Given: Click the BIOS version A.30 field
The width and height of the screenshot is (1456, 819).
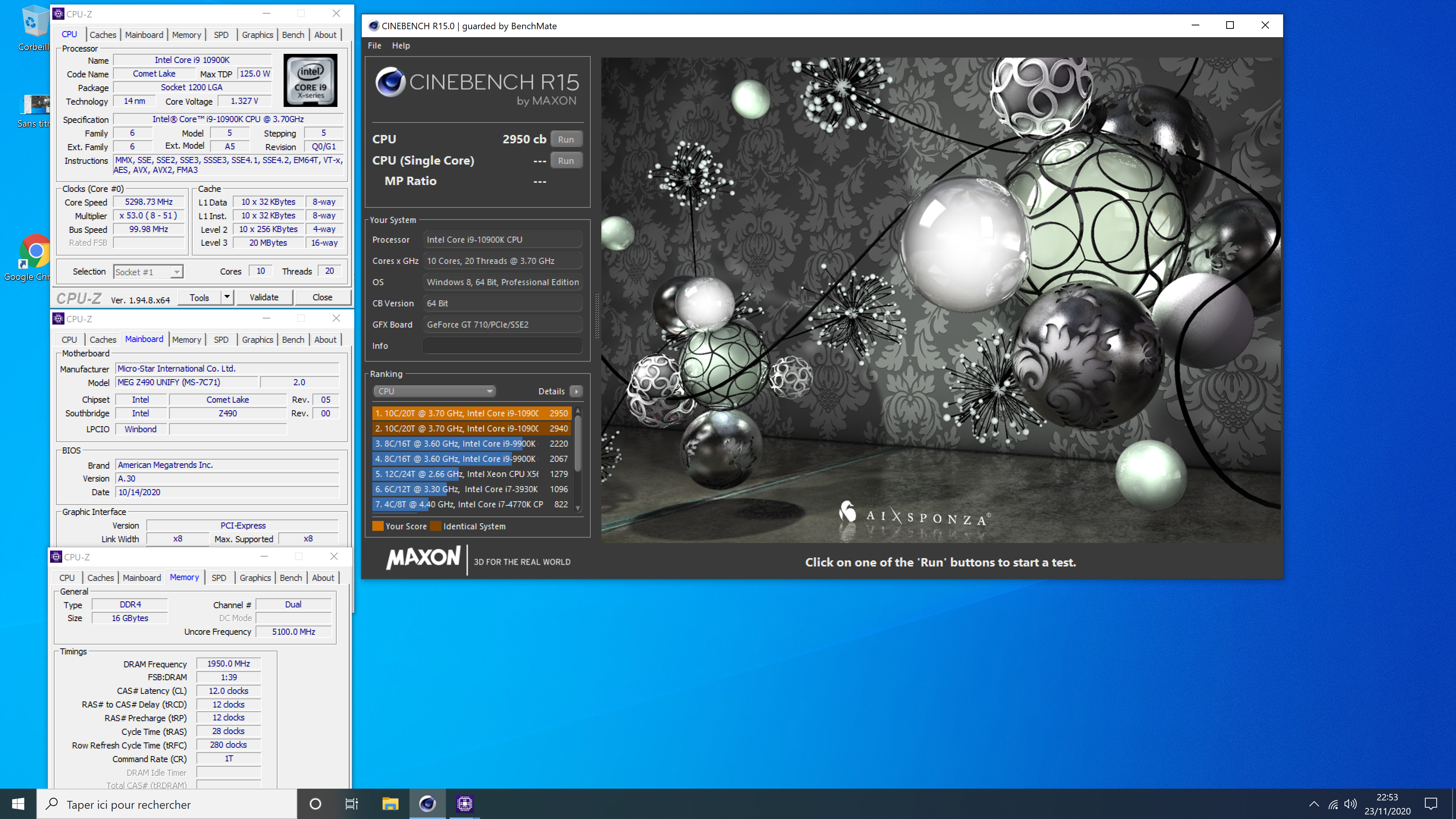Looking at the screenshot, I should [227, 478].
